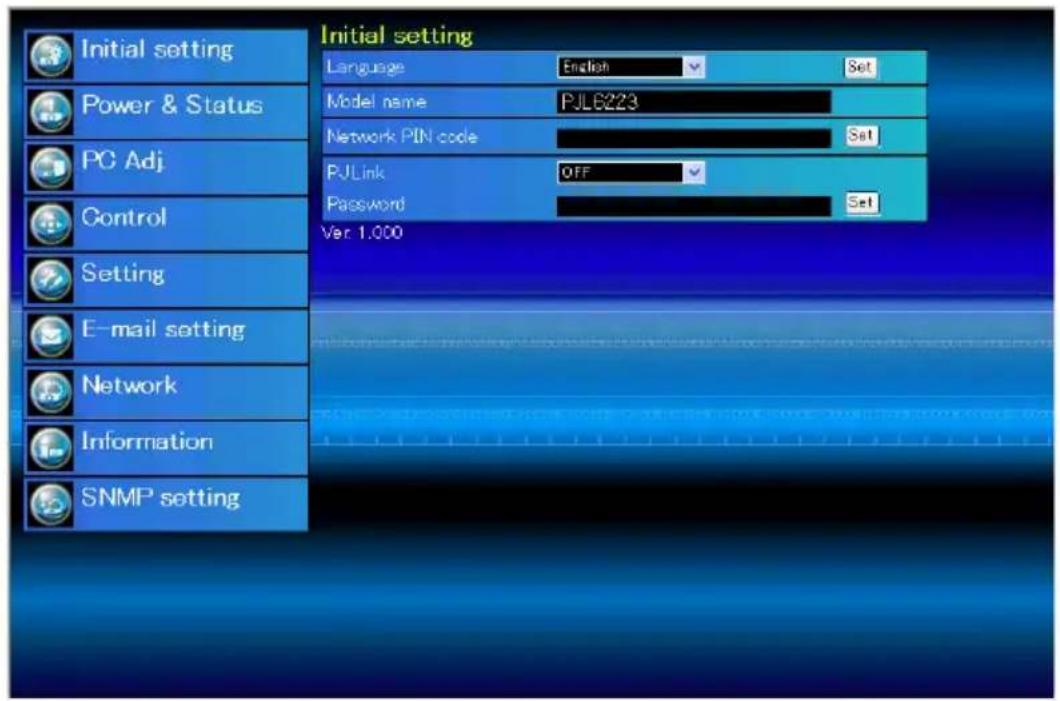Click Set button in Language row
Viewport: 1060px width, 701px height.
pos(860,67)
